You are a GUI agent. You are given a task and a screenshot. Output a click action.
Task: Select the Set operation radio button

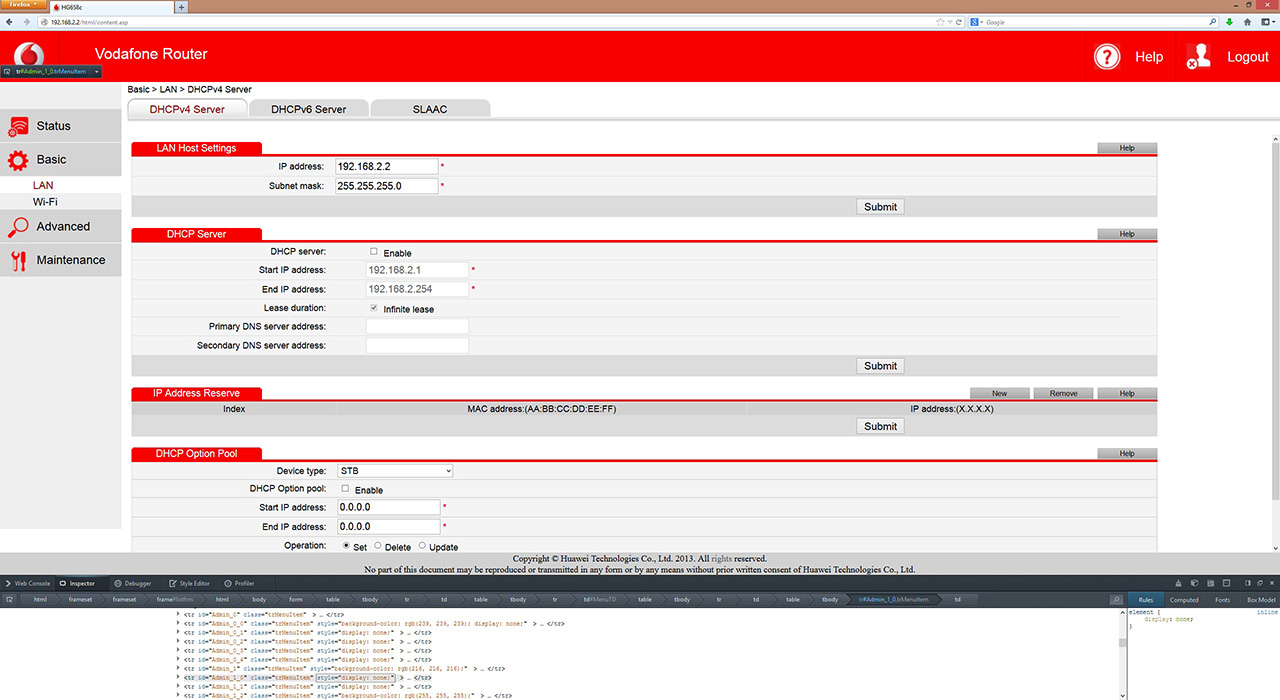(x=346, y=546)
